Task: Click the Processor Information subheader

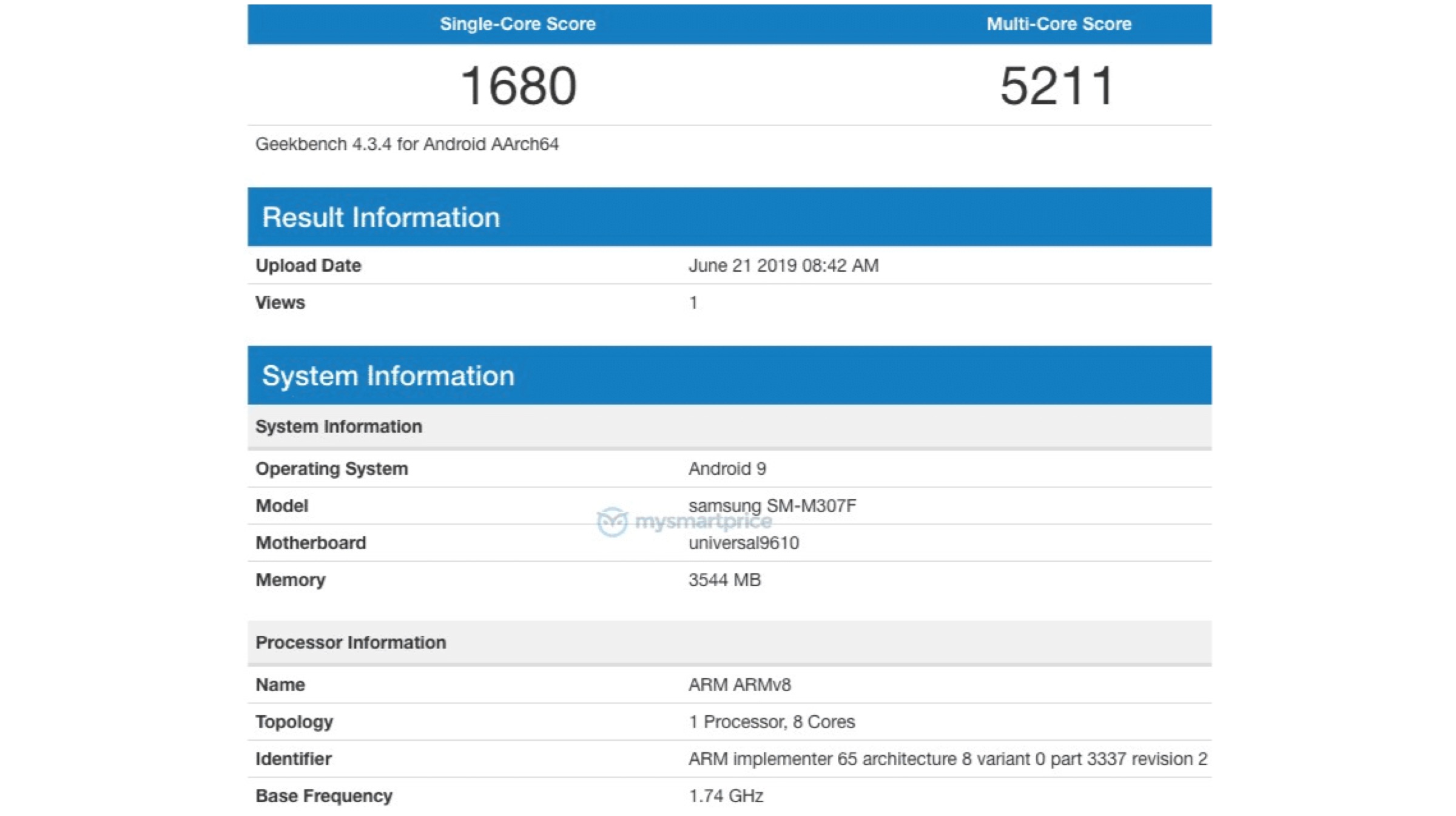Action: [x=351, y=642]
